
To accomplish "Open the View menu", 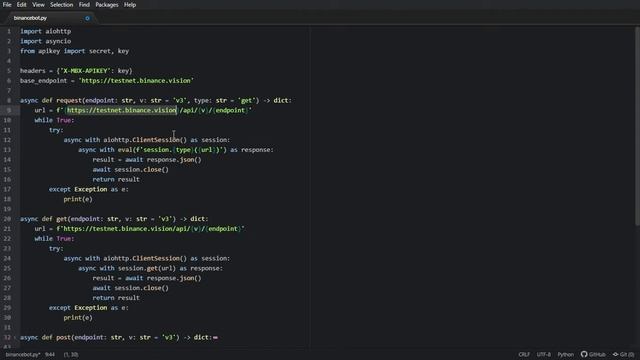I will tap(38, 5).
